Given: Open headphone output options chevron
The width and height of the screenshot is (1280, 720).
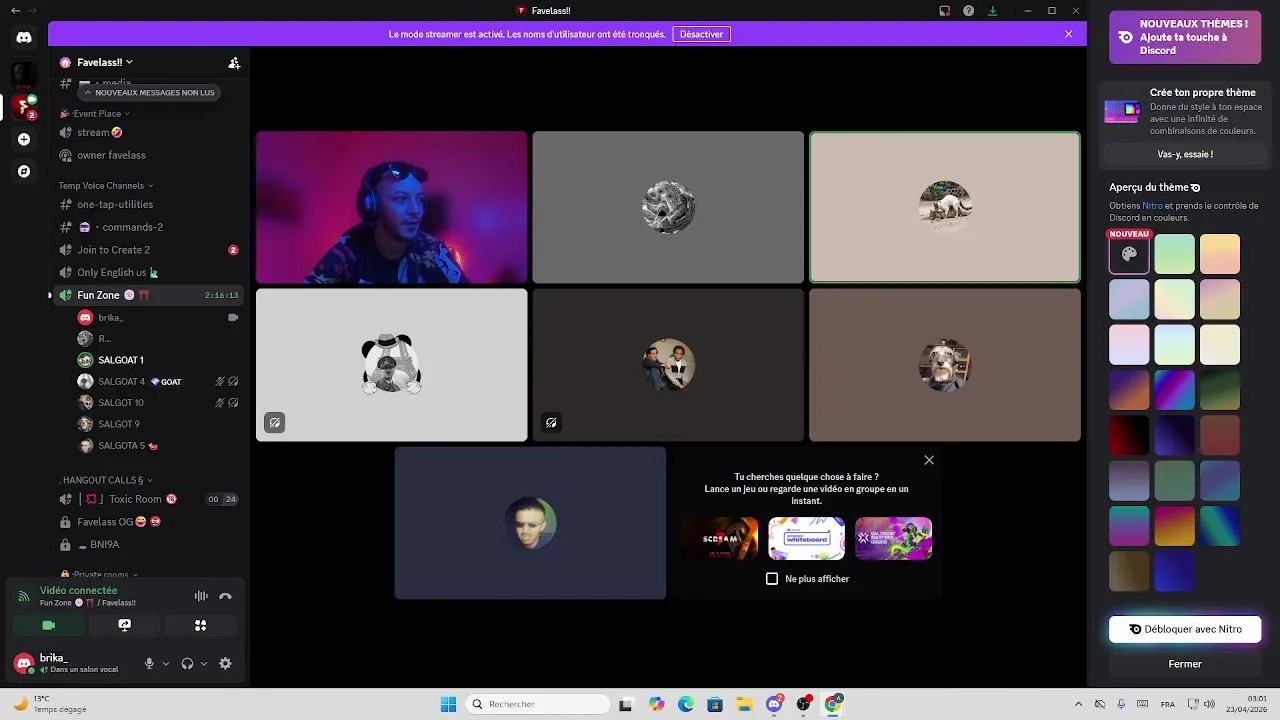Looking at the screenshot, I should coord(204,663).
